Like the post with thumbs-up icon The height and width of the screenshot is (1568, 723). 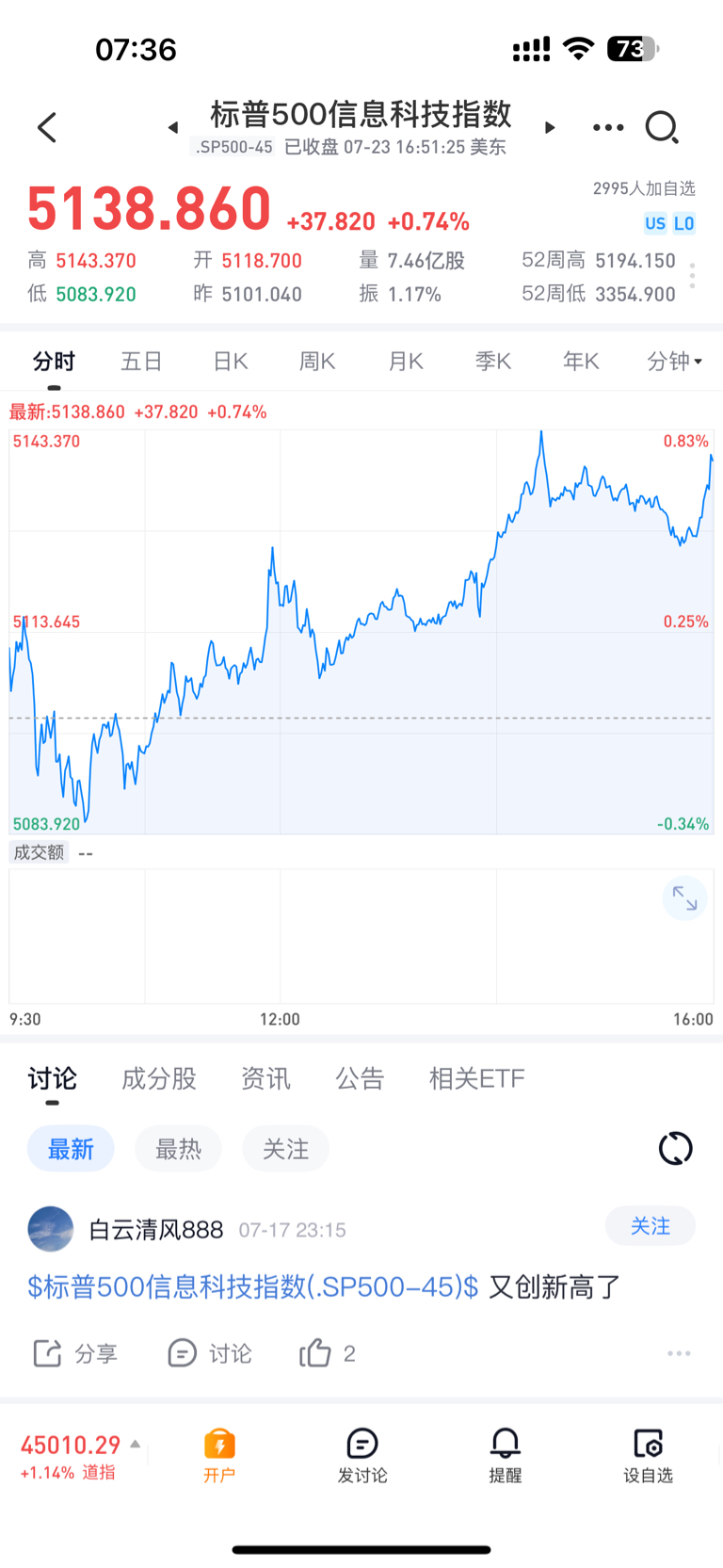(x=315, y=1352)
